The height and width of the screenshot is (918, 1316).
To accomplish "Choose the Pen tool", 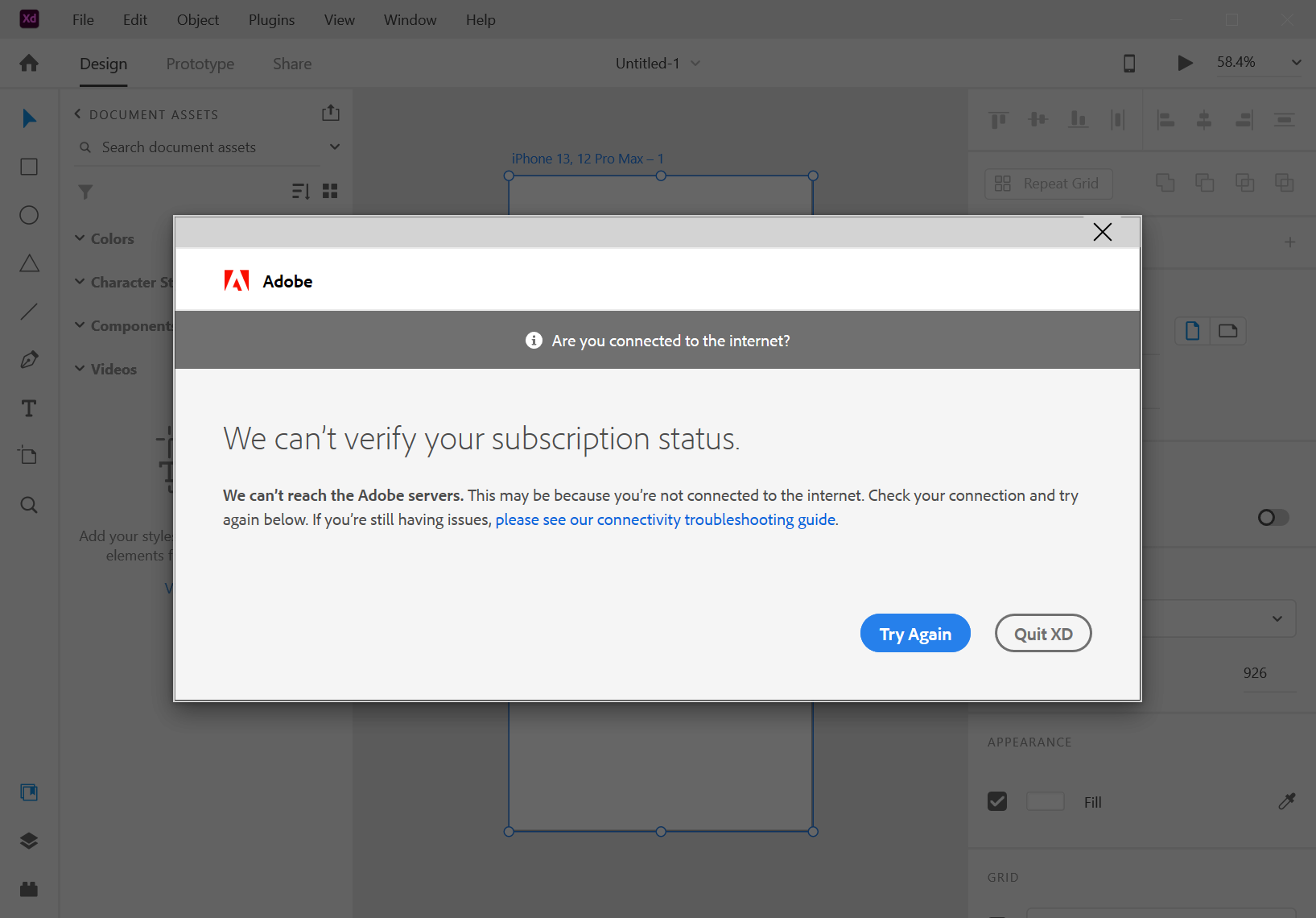I will [x=28, y=359].
